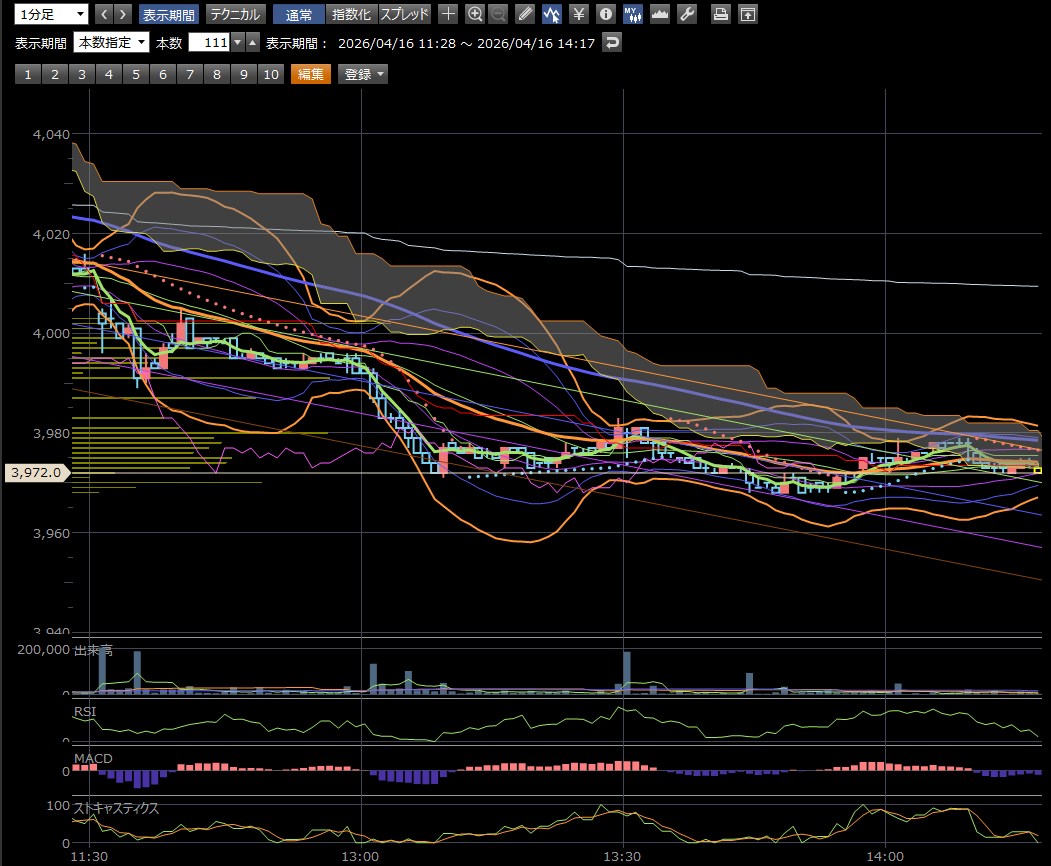
Task: Enable スプレッド spread mode
Action: 405,14
